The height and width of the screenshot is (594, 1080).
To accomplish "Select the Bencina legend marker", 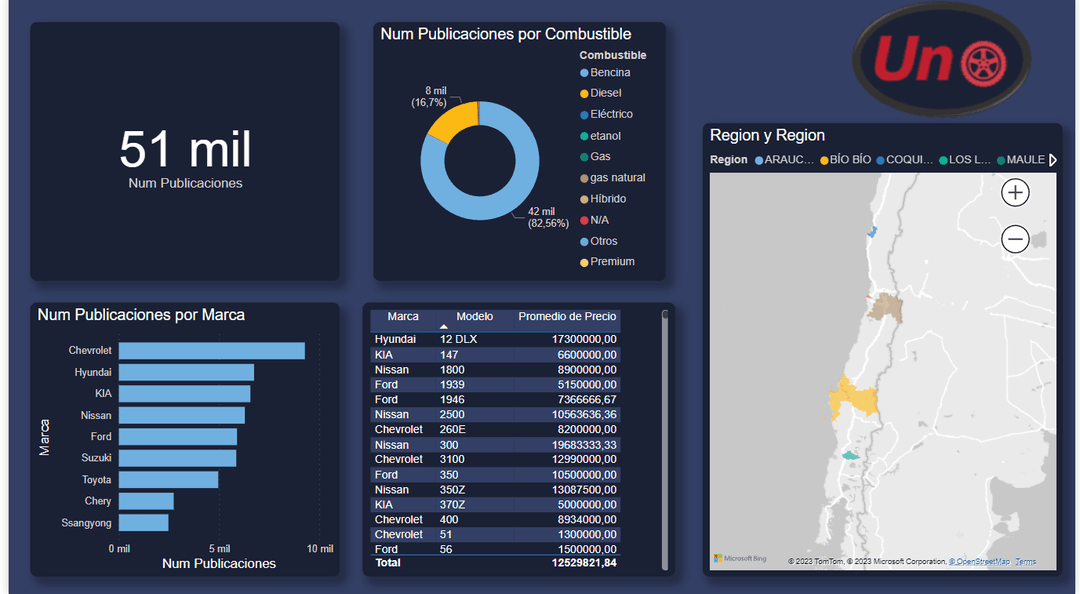I will coord(585,73).
